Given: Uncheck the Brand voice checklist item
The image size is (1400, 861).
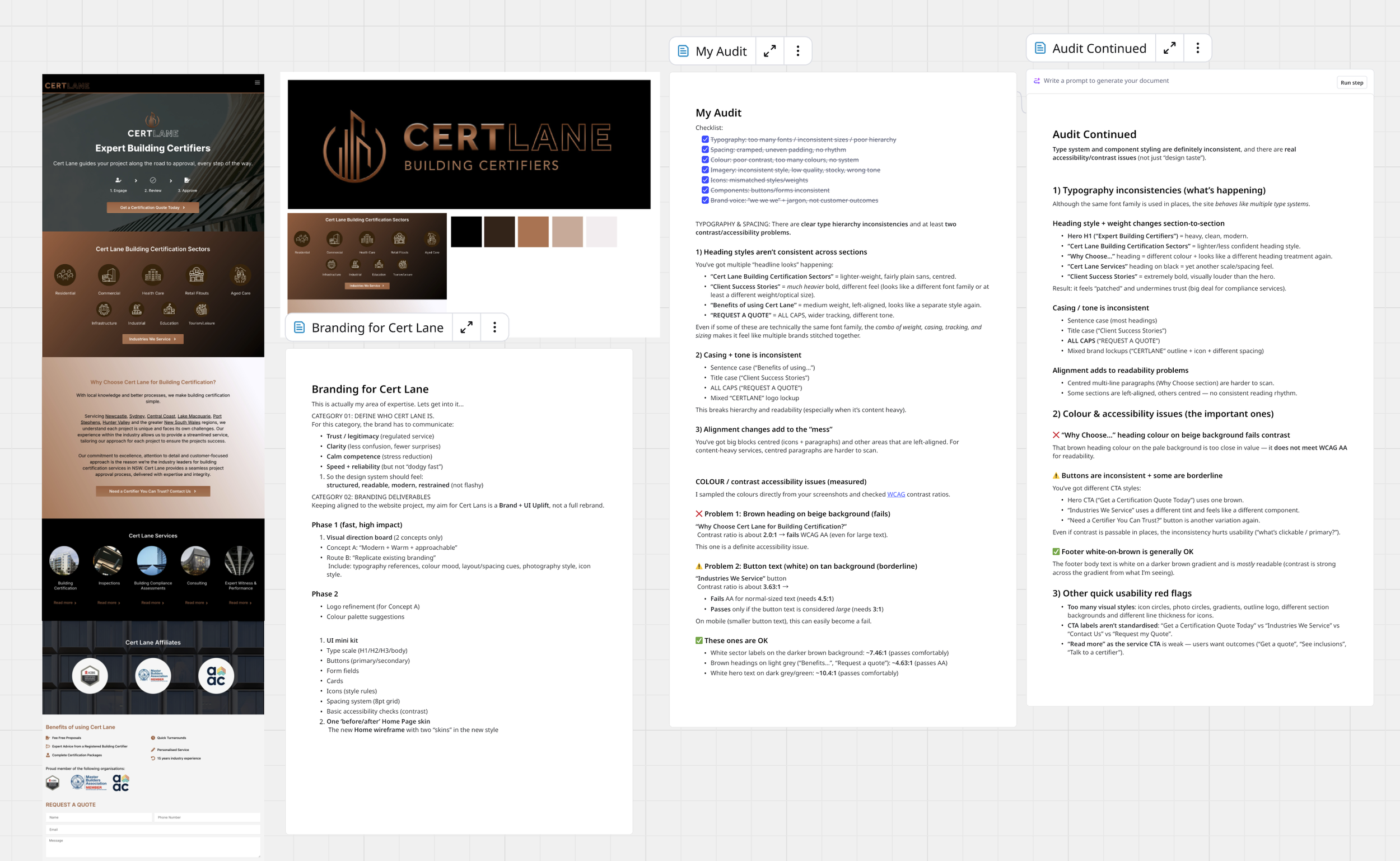Looking at the screenshot, I should pyautogui.click(x=705, y=200).
